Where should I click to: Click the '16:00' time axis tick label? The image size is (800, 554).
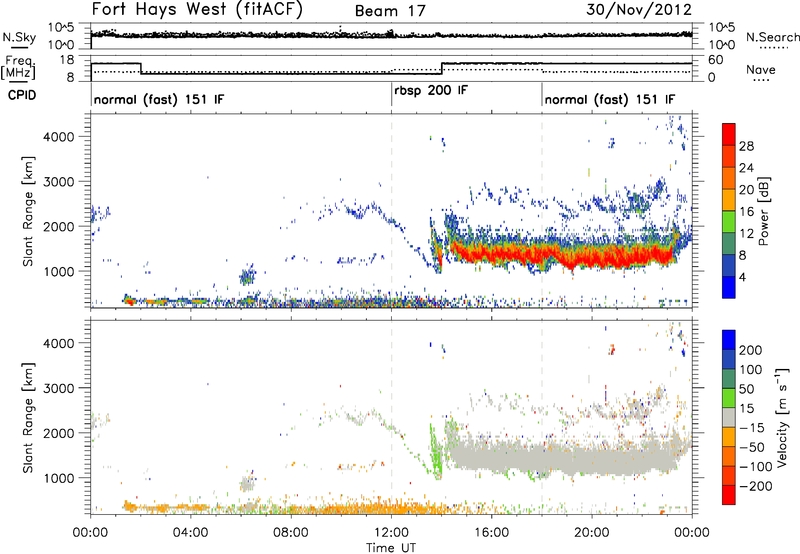[491, 533]
